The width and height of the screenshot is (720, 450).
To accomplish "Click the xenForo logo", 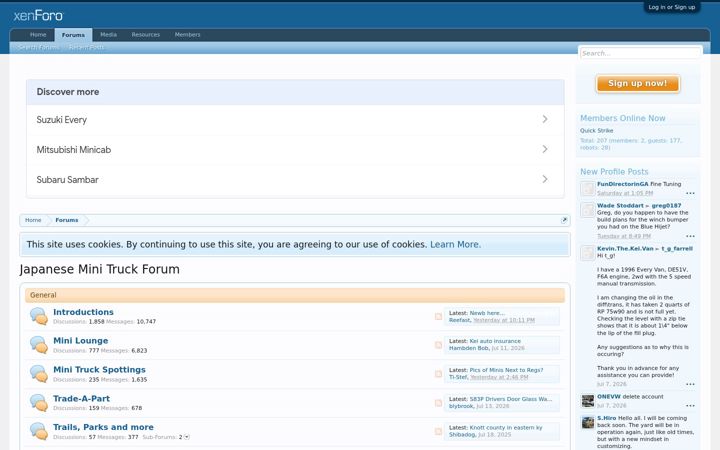I will click(x=38, y=16).
